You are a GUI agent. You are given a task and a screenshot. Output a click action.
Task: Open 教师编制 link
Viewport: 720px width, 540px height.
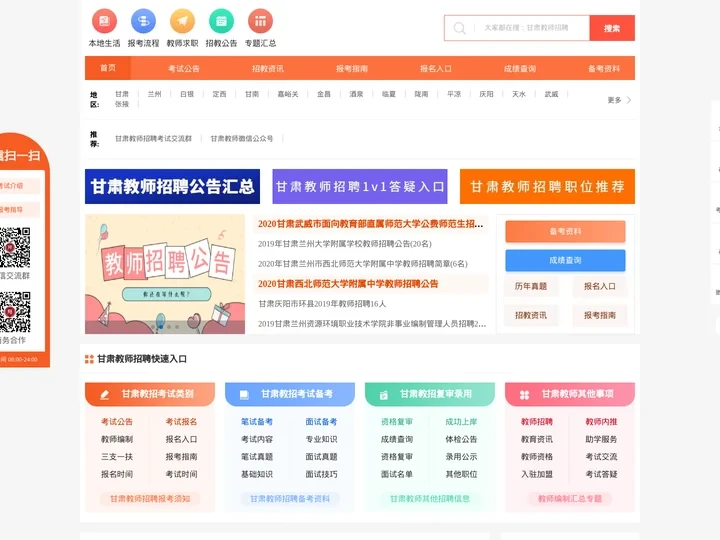point(117,439)
